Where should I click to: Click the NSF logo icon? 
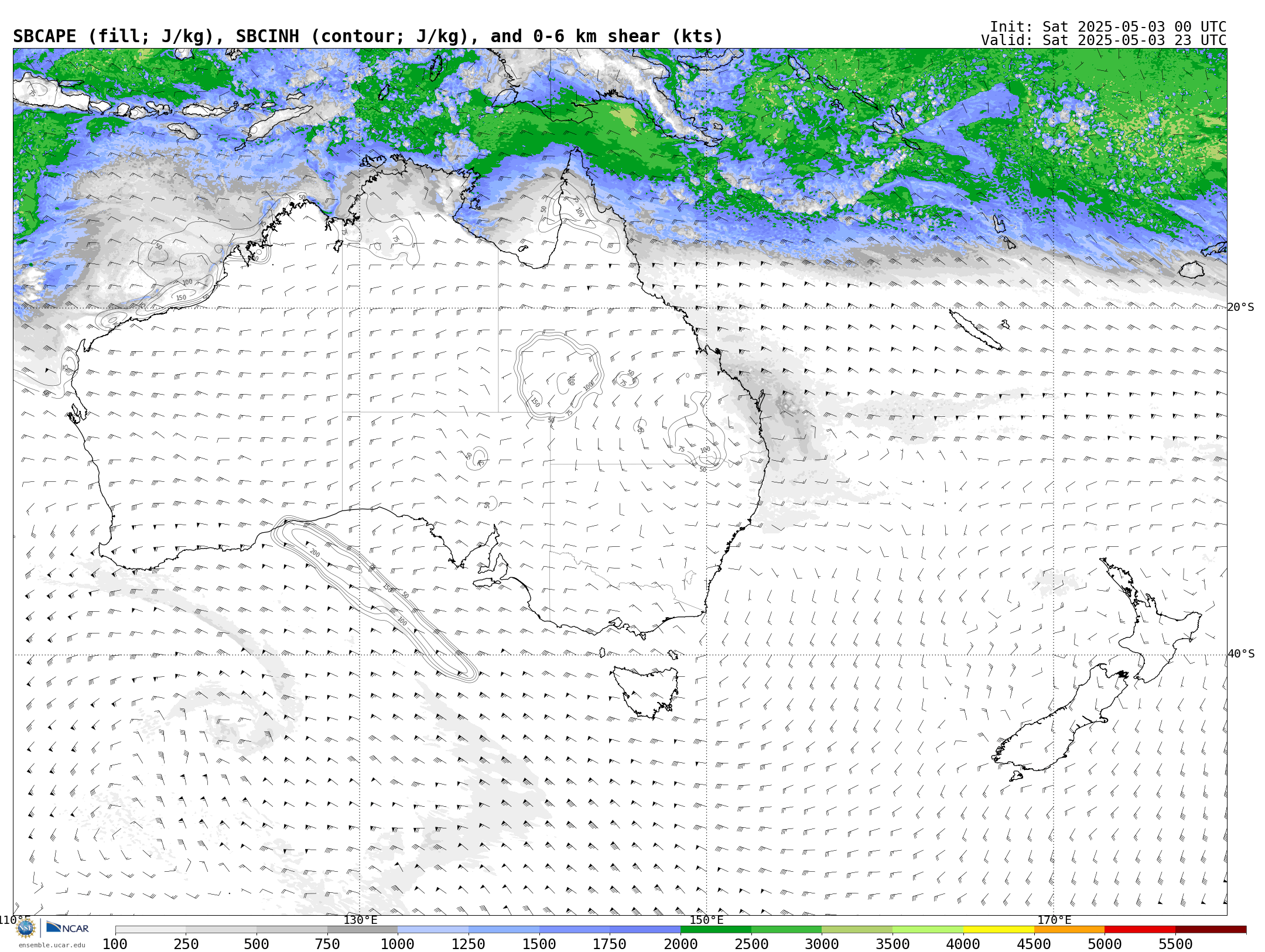coord(26,928)
